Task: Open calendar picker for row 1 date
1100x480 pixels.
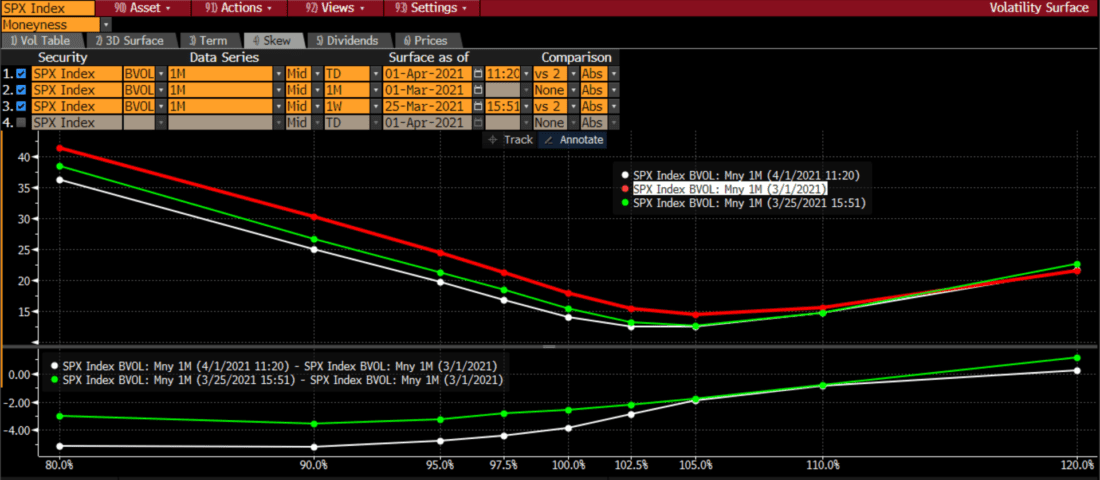Action: pos(478,73)
